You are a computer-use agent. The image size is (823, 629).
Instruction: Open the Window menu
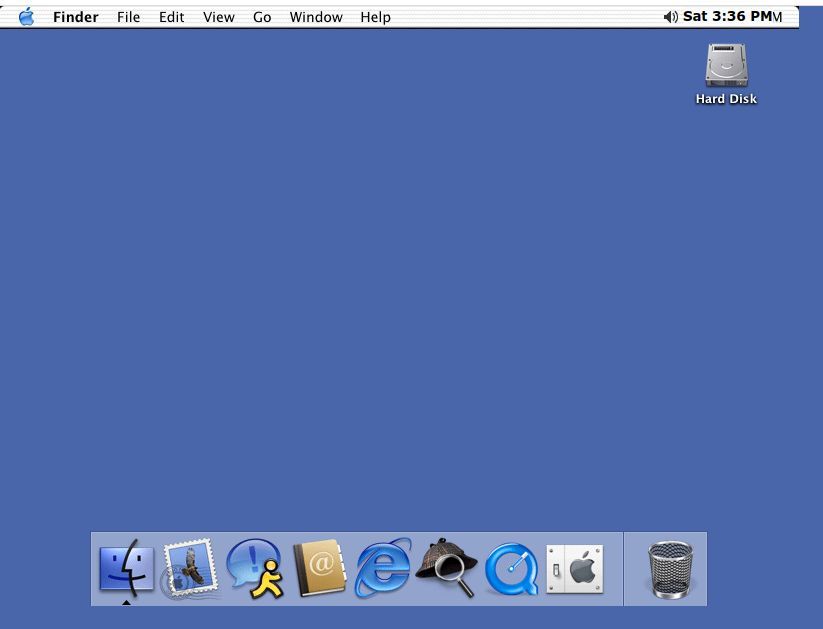click(x=316, y=17)
